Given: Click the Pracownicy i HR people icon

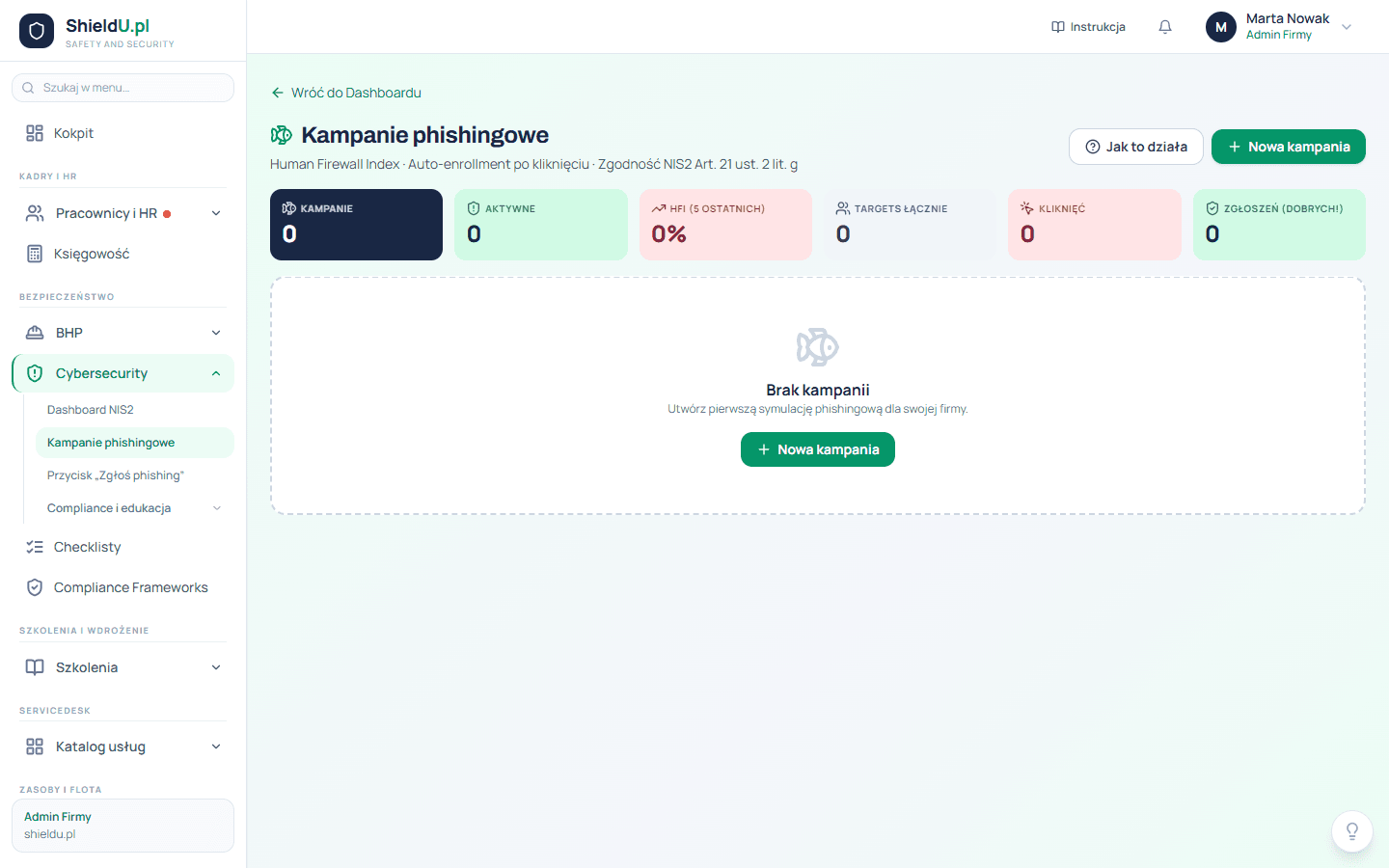Looking at the screenshot, I should [35, 213].
